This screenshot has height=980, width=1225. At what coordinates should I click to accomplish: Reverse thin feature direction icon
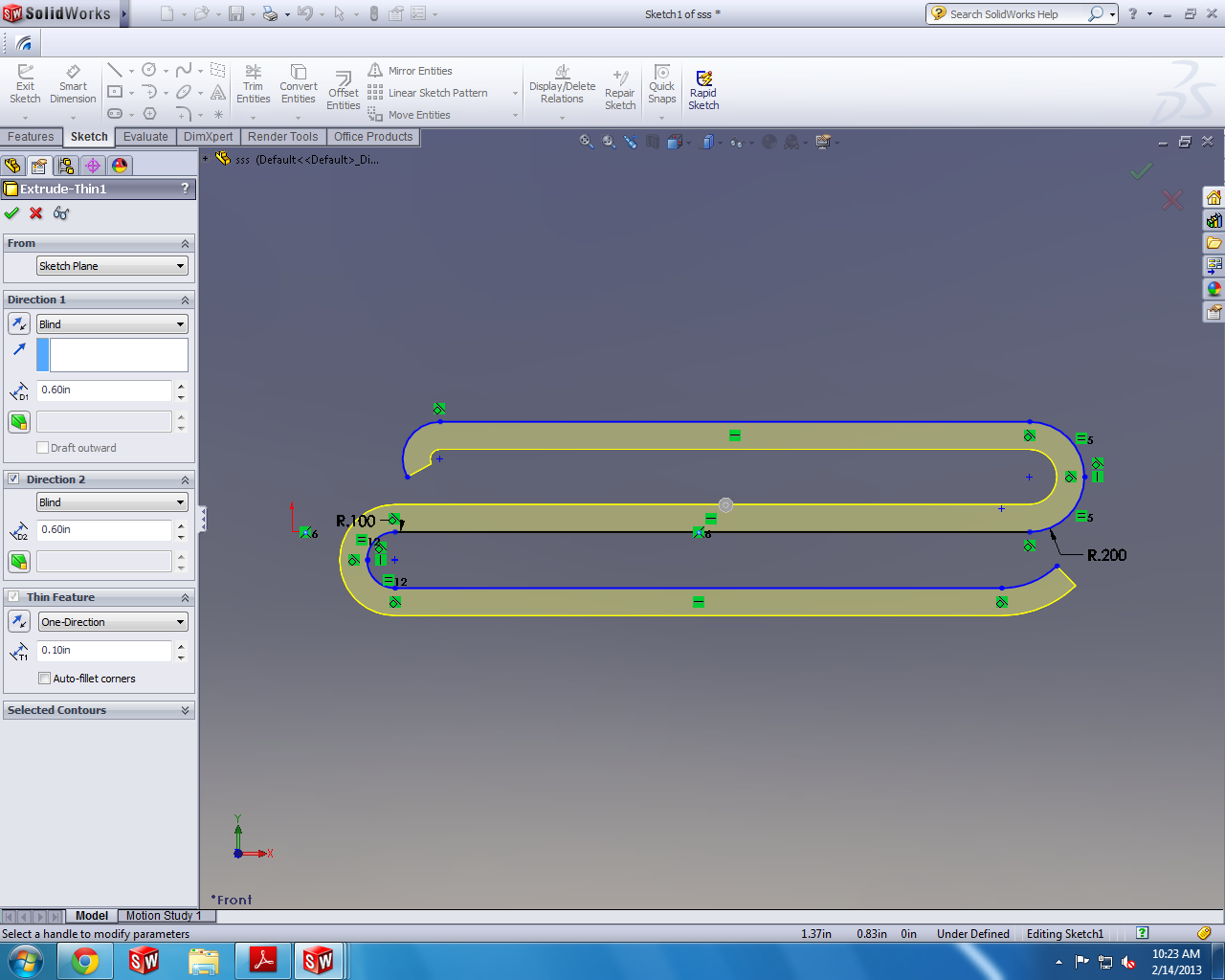coord(19,622)
